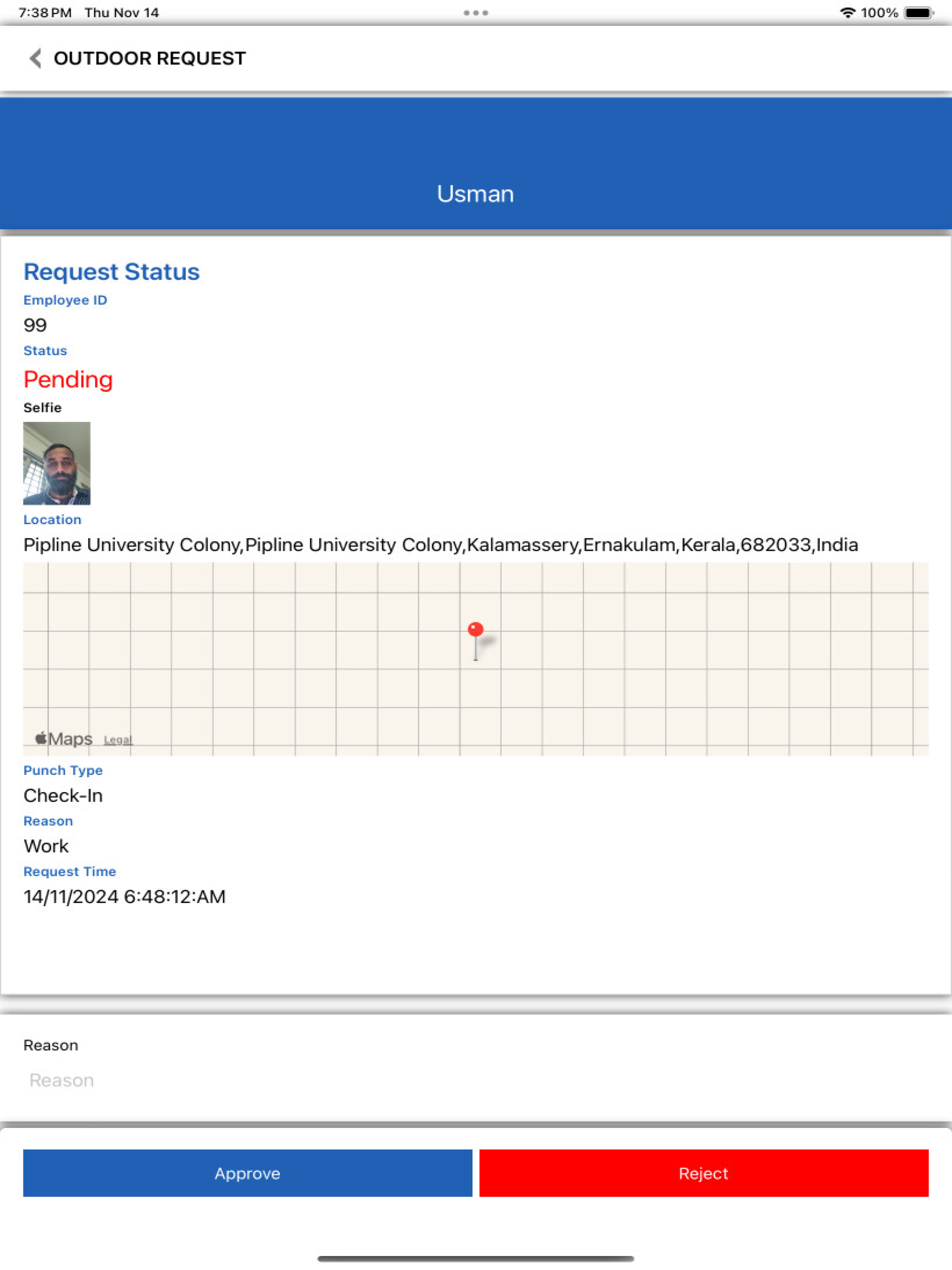Tap the Location label
The height and width of the screenshot is (1270, 952).
click(x=52, y=520)
